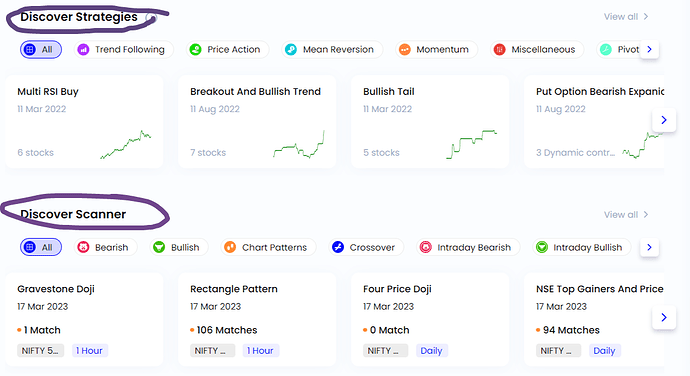Screen dimensions: 690x376
Task: Click the orange Chart Patterns icon
Action: coord(230,247)
